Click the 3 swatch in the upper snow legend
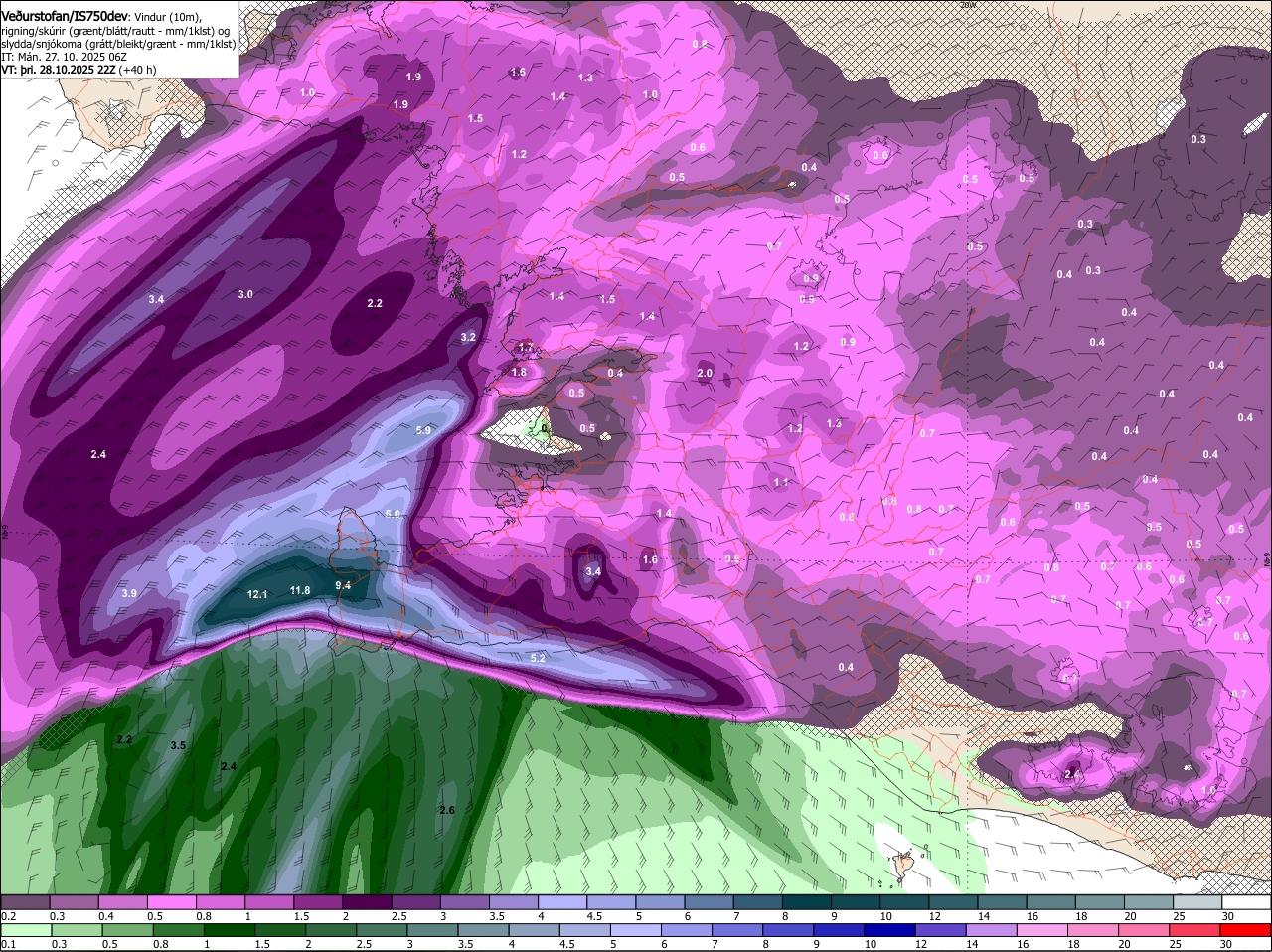Image resolution: width=1272 pixels, height=952 pixels. pos(464,901)
